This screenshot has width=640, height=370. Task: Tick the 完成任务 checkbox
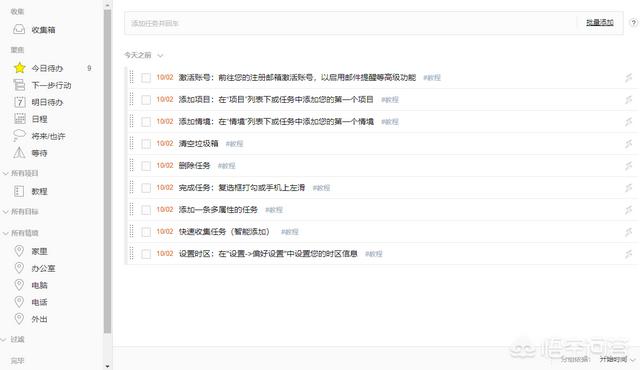pos(146,188)
